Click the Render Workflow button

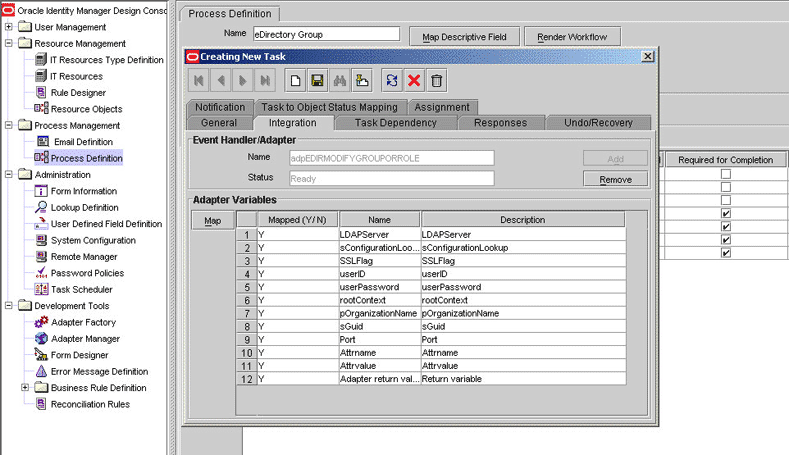click(x=572, y=37)
